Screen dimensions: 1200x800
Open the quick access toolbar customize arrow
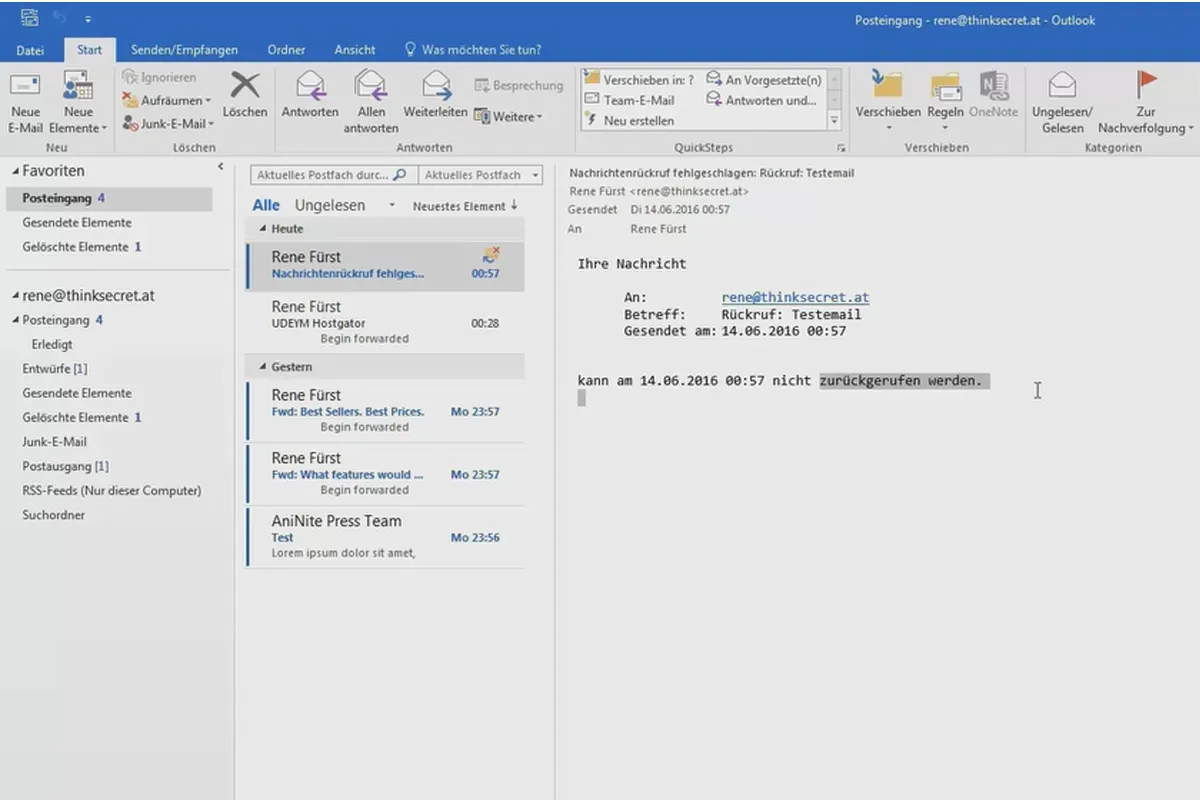click(87, 19)
